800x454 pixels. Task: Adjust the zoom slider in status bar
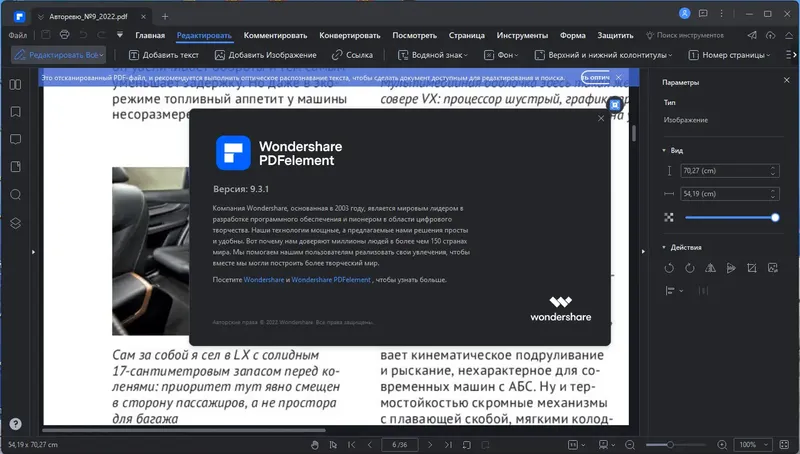(x=677, y=445)
